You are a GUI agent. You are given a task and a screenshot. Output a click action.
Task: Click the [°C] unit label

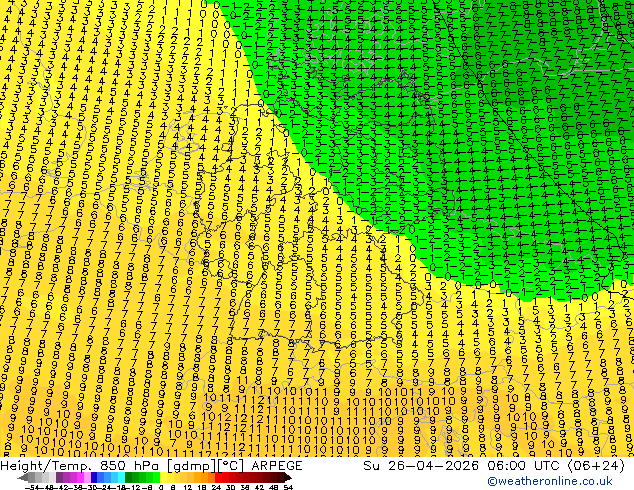(x=231, y=466)
